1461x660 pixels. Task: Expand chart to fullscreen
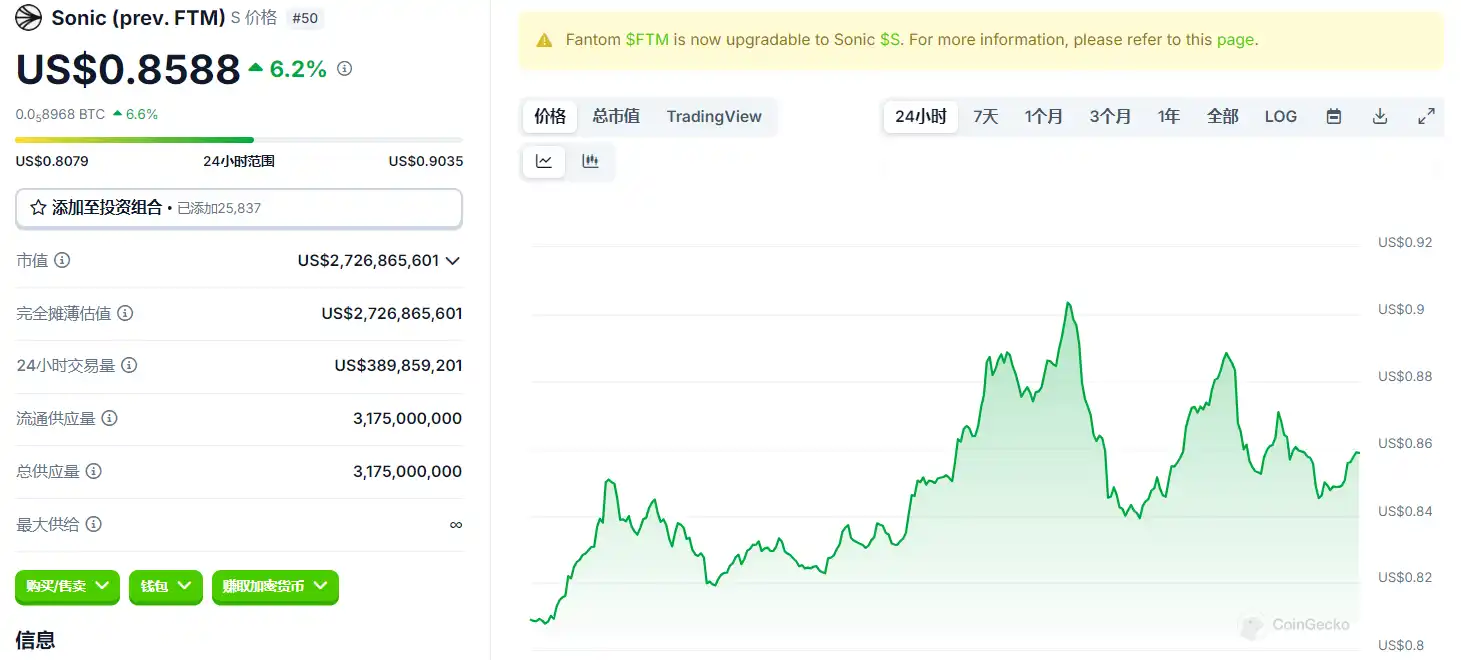[1427, 117]
